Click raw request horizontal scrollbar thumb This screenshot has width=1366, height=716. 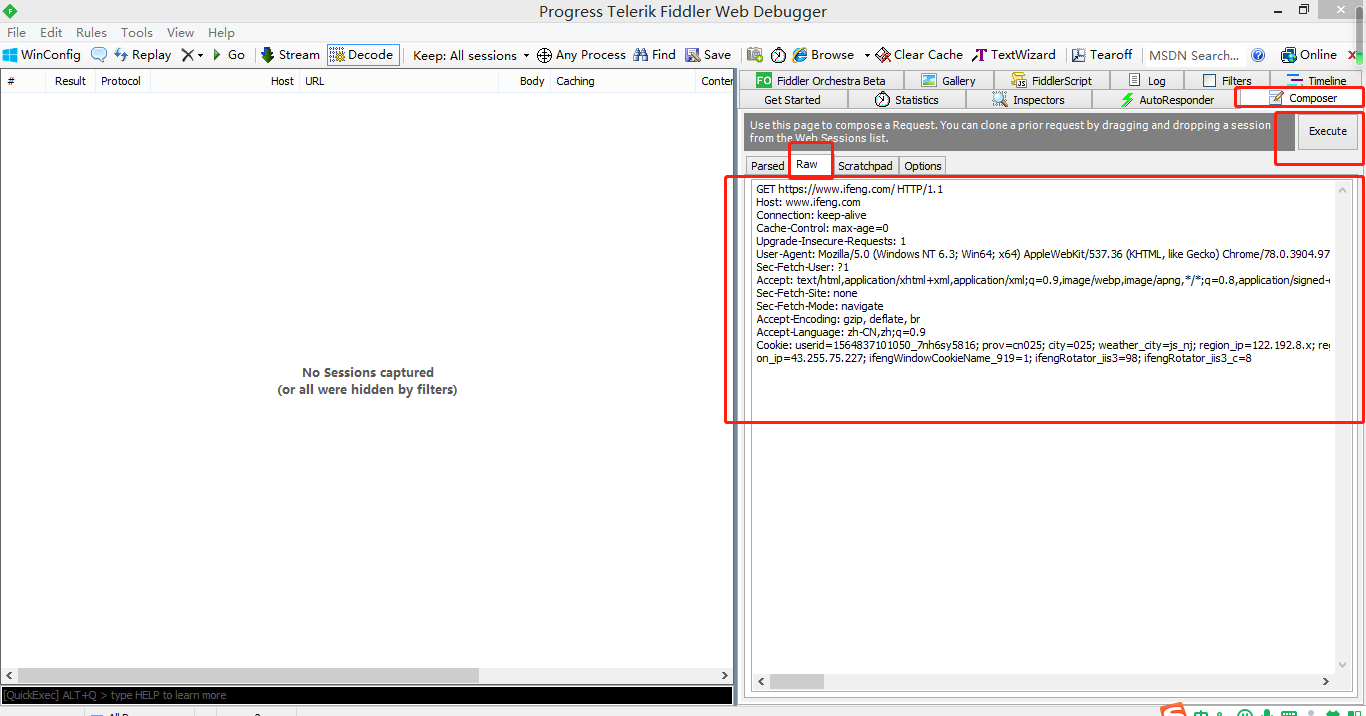796,681
